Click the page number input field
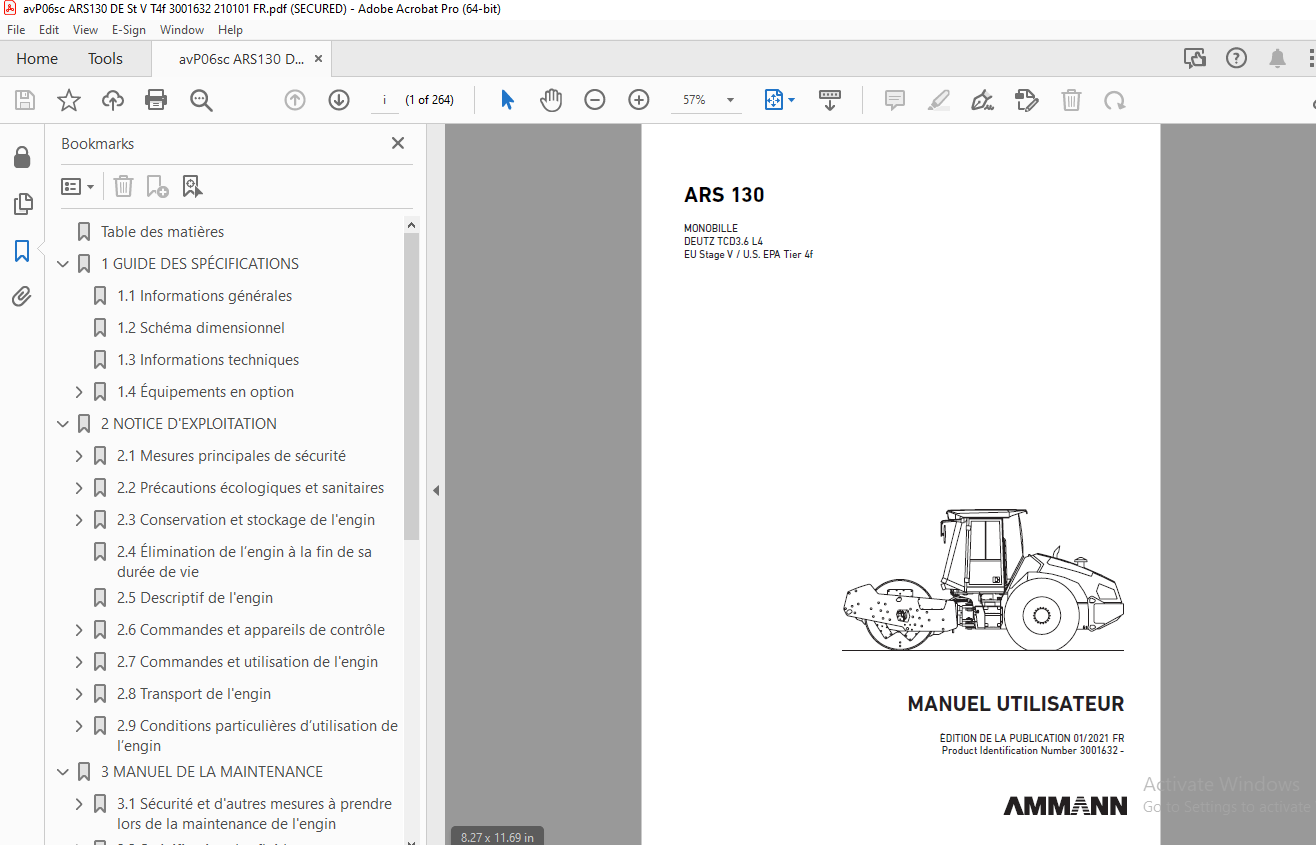1316x845 pixels. 384,100
